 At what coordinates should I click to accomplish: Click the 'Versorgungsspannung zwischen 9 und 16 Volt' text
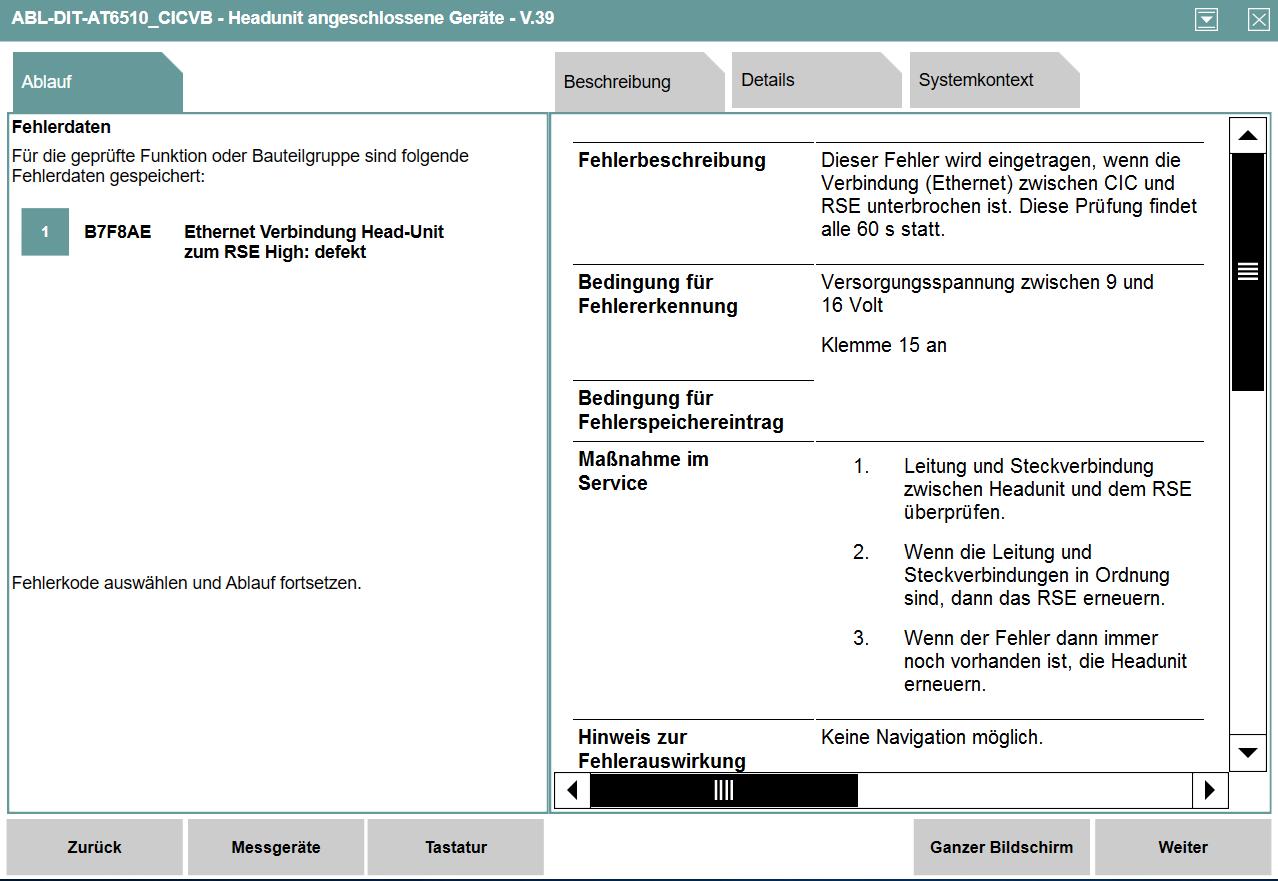pyautogui.click(x=987, y=294)
